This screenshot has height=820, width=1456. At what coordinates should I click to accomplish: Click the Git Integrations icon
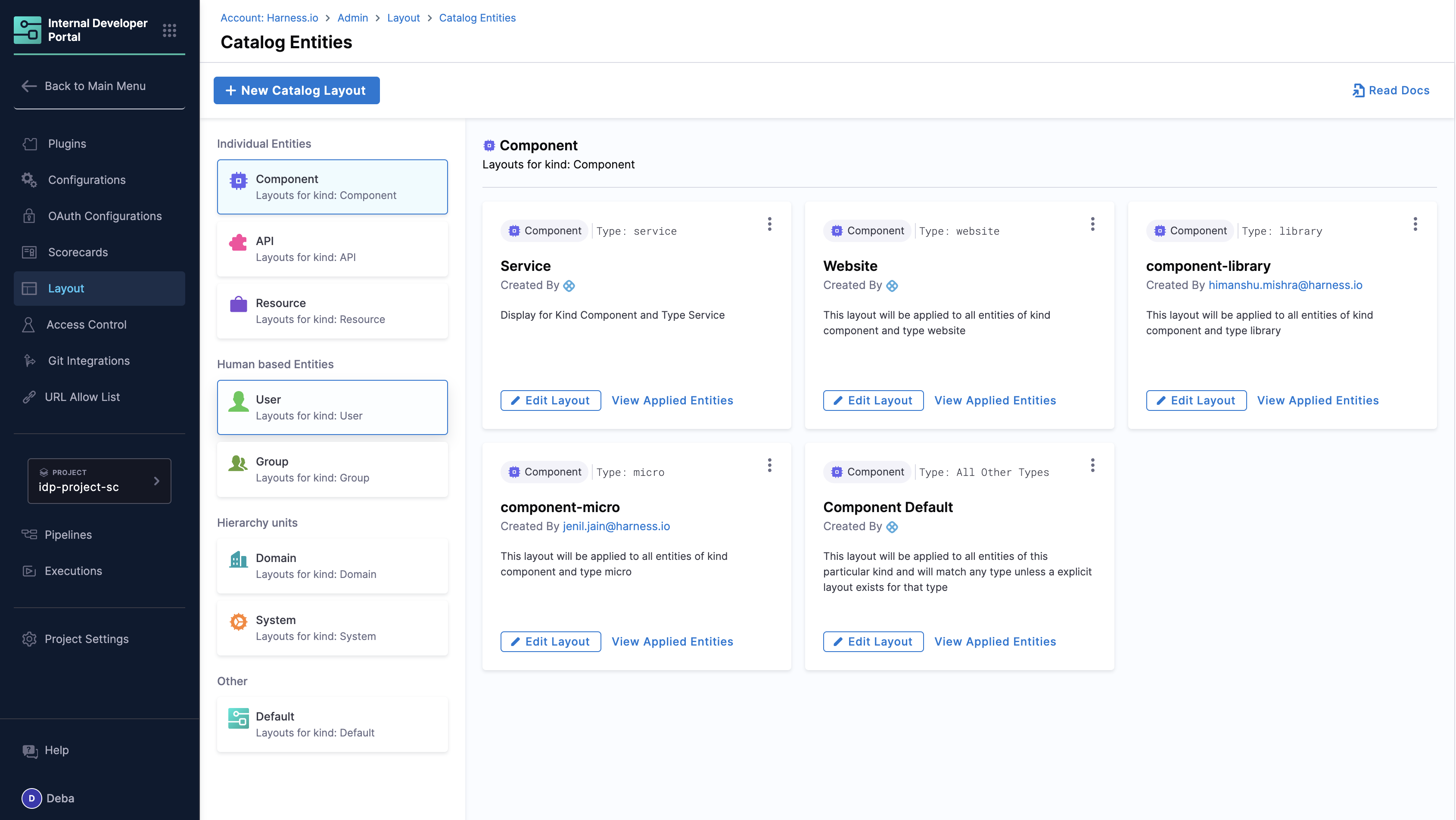click(29, 360)
